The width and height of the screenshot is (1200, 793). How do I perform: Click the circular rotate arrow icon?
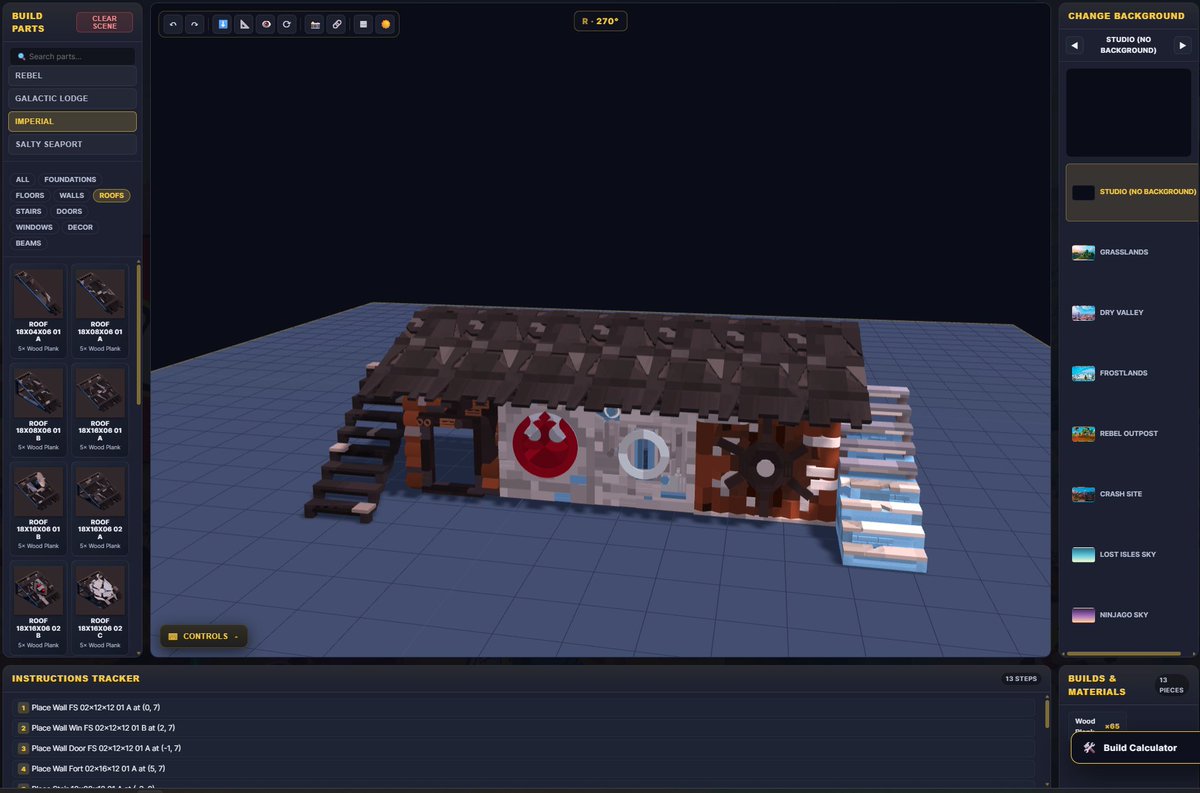click(x=288, y=24)
